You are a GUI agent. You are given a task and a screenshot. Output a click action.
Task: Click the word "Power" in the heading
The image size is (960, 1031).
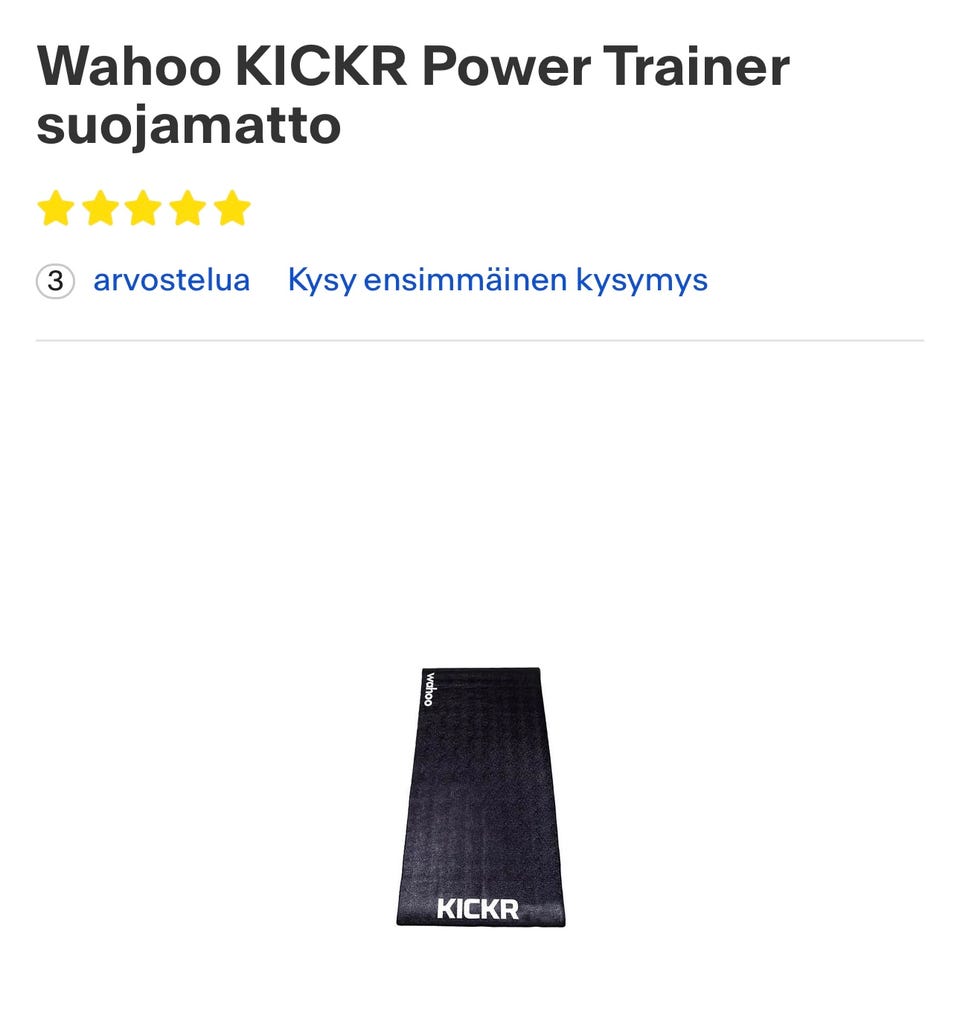pos(506,66)
